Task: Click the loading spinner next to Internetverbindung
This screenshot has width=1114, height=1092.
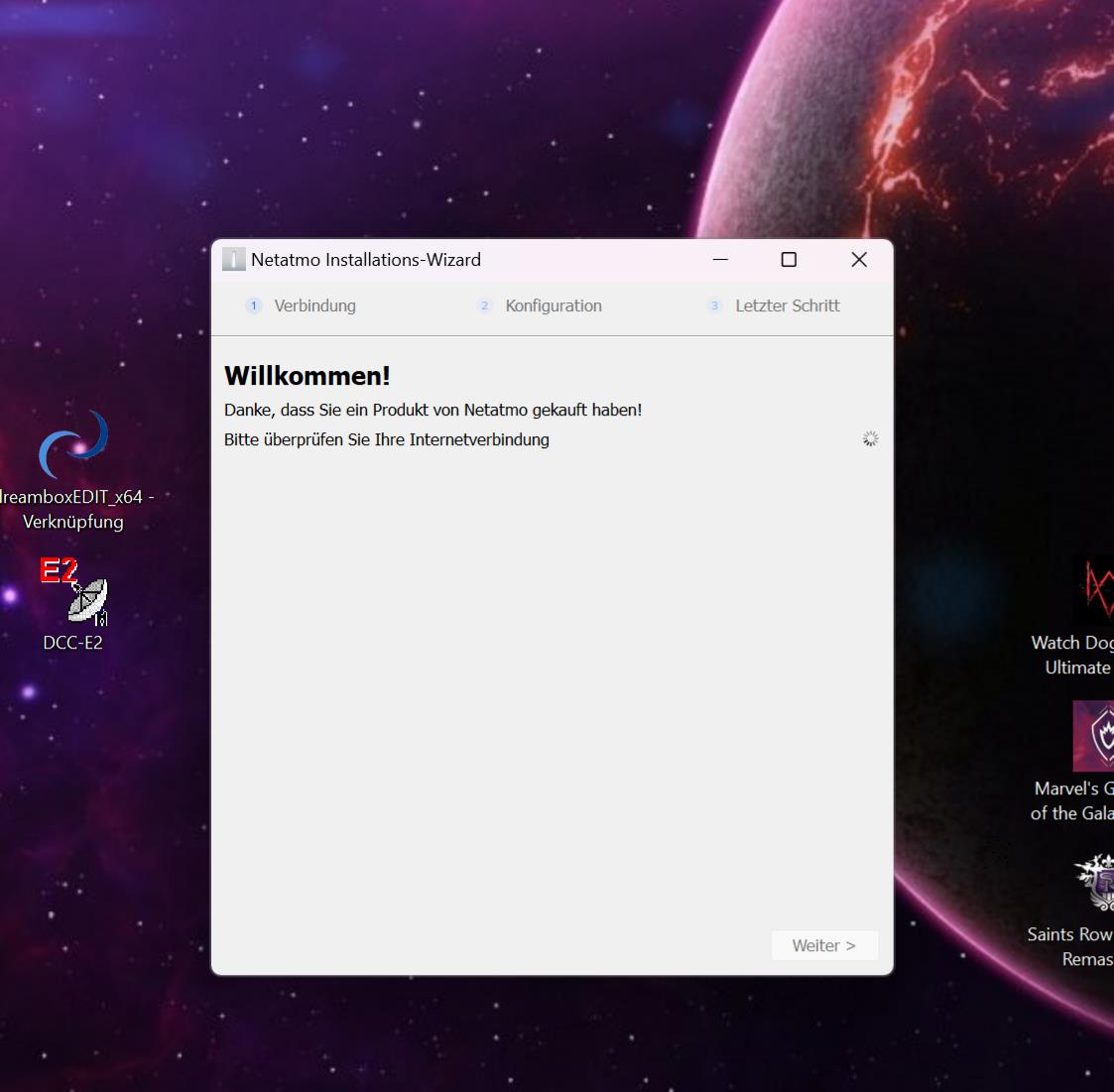Action: 870,439
